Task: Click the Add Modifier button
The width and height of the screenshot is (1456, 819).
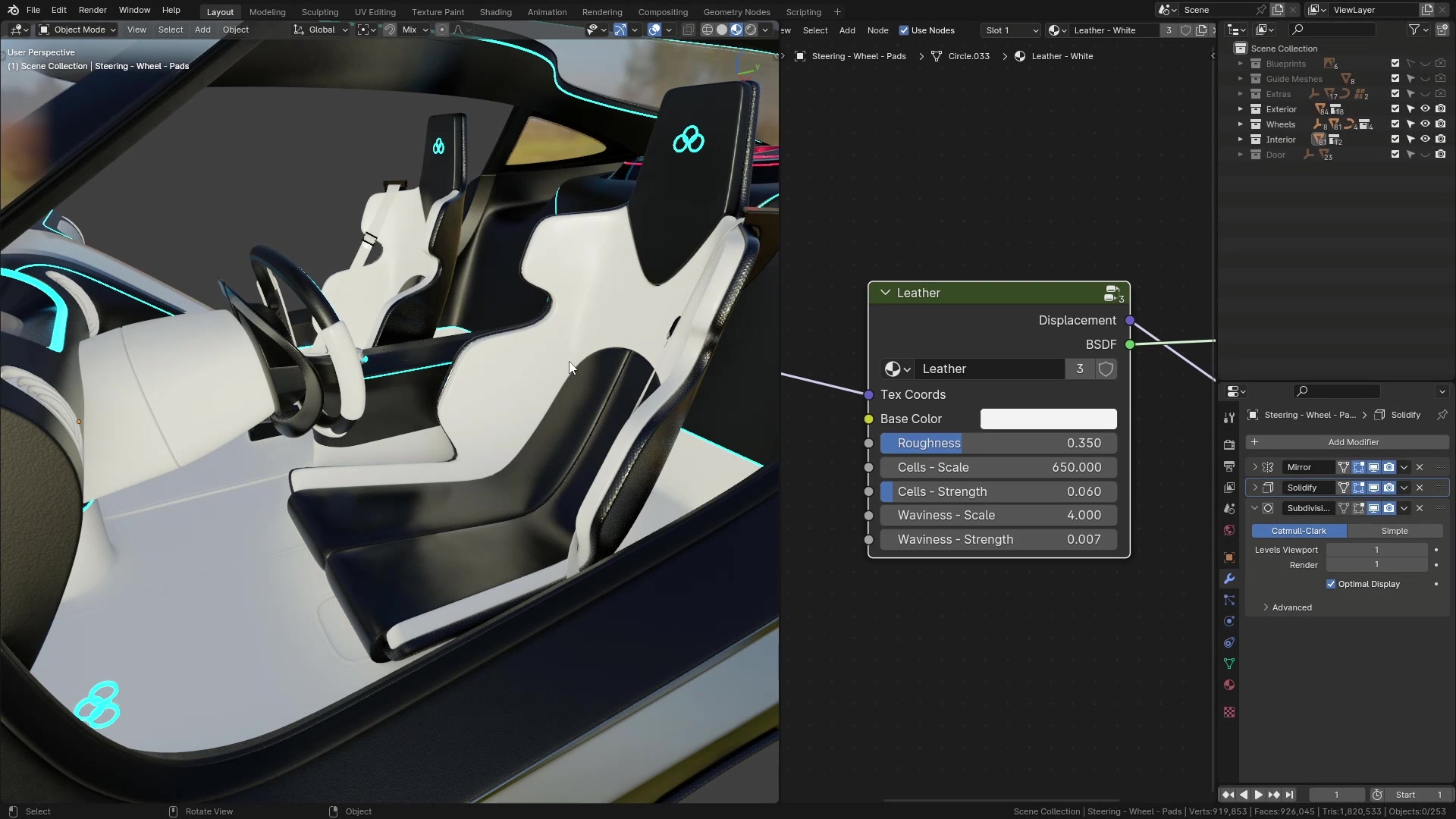Action: (x=1348, y=442)
